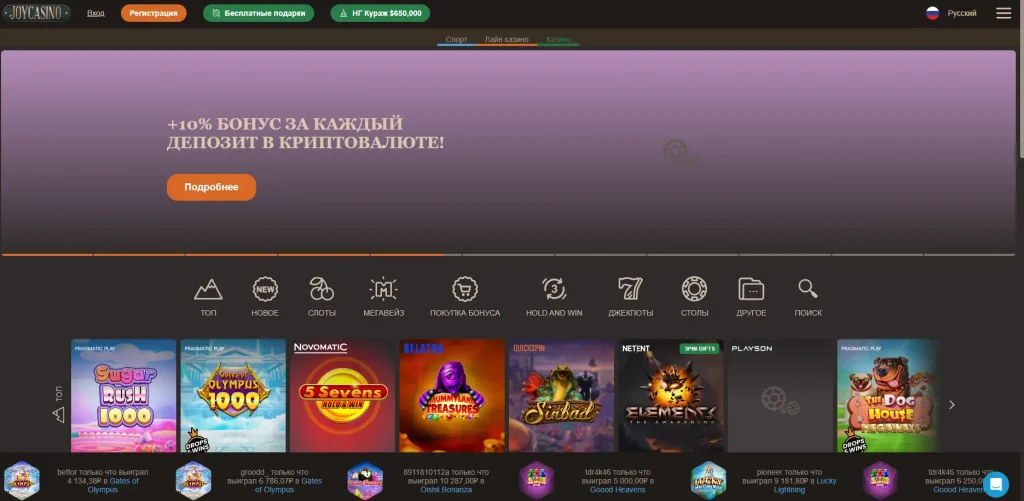Click groodd_'s Gates of Olympus game icon
The height and width of the screenshot is (501, 1024).
pyautogui.click(x=193, y=481)
